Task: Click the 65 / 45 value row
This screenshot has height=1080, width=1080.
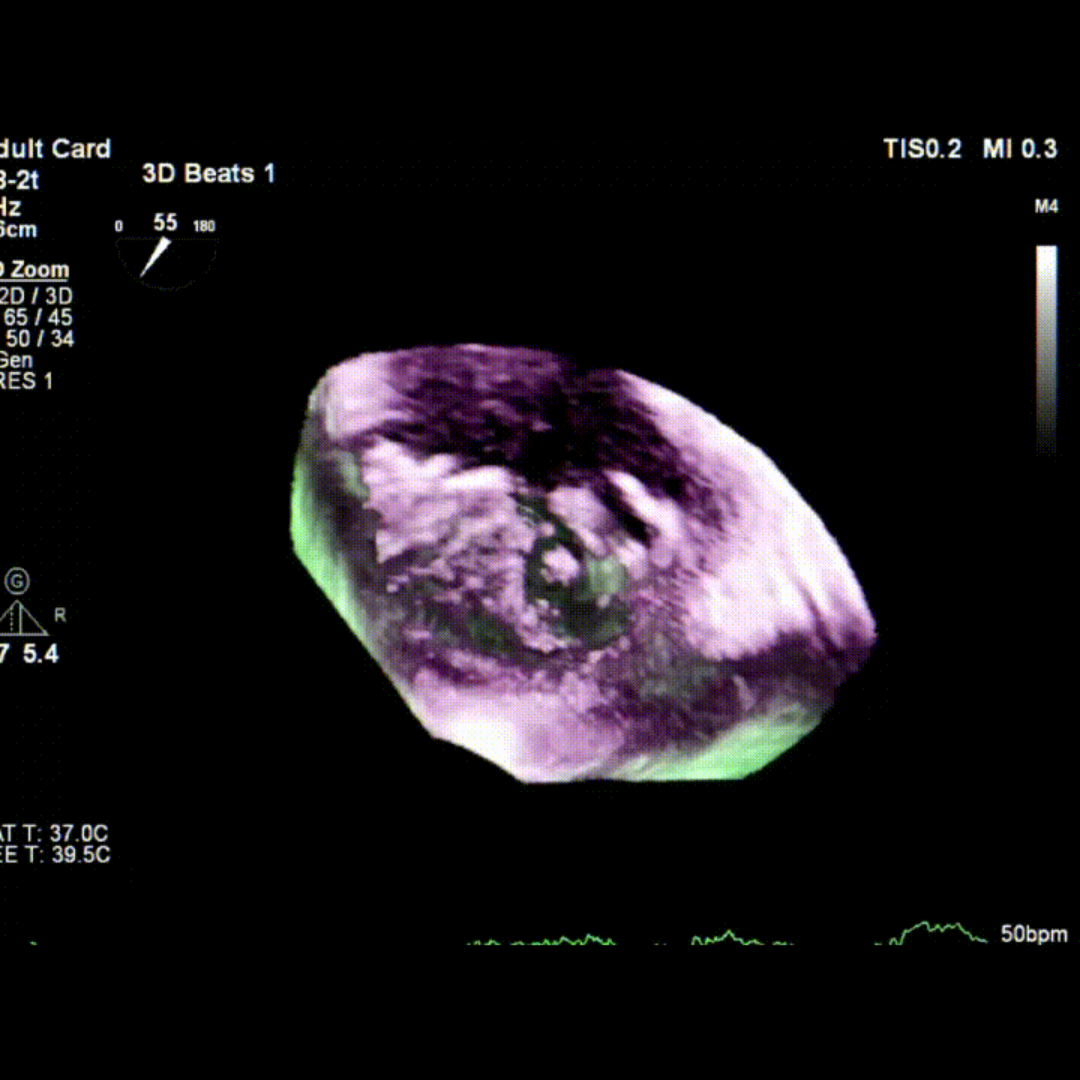Action: 38,317
